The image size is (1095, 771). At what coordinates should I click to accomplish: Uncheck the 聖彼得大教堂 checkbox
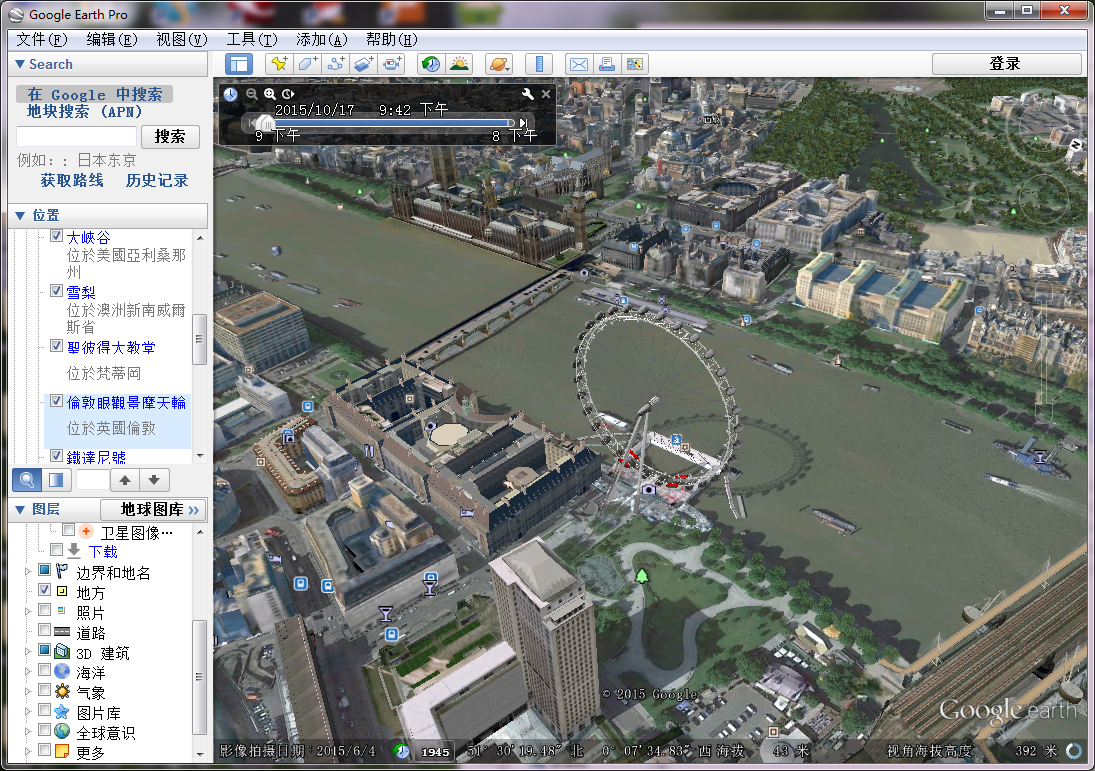[x=57, y=346]
